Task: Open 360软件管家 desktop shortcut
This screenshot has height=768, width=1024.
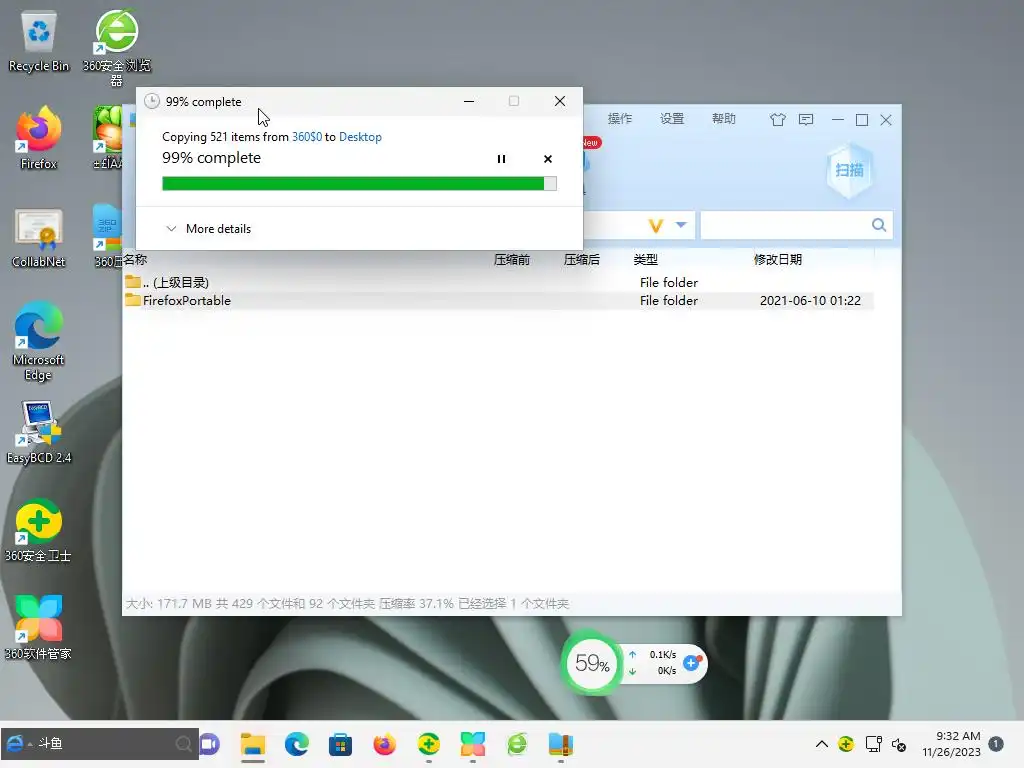Action: 39,628
